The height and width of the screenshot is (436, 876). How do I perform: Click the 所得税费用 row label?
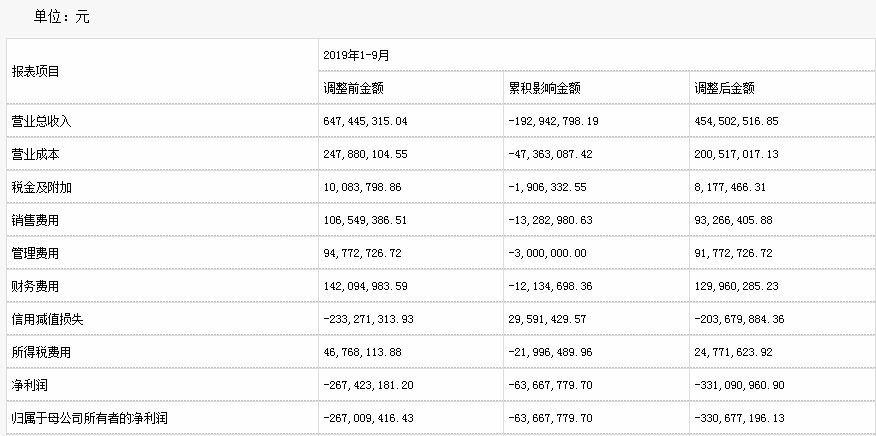(x=41, y=353)
